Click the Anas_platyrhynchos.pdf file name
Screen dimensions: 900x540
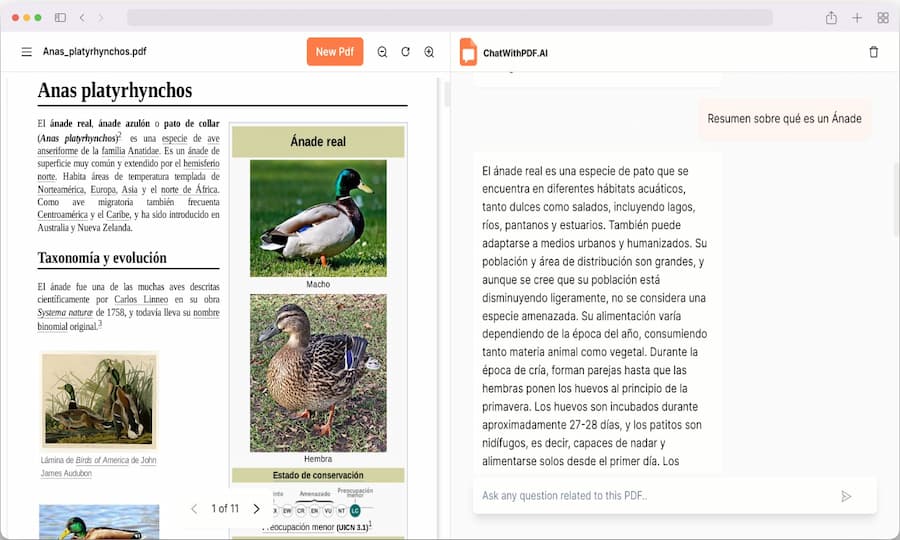[95, 52]
